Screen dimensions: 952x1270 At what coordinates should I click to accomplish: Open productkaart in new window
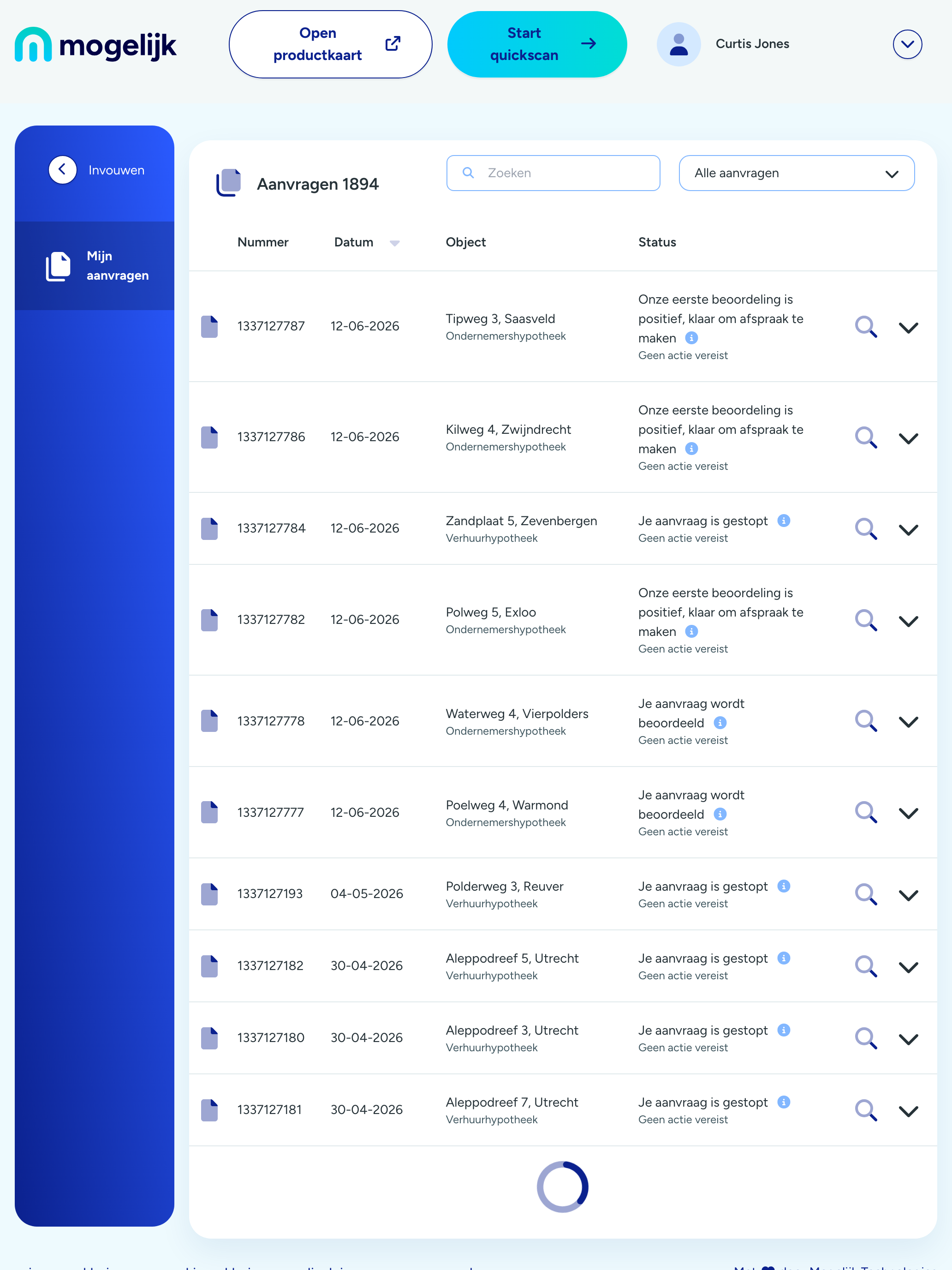(x=331, y=44)
